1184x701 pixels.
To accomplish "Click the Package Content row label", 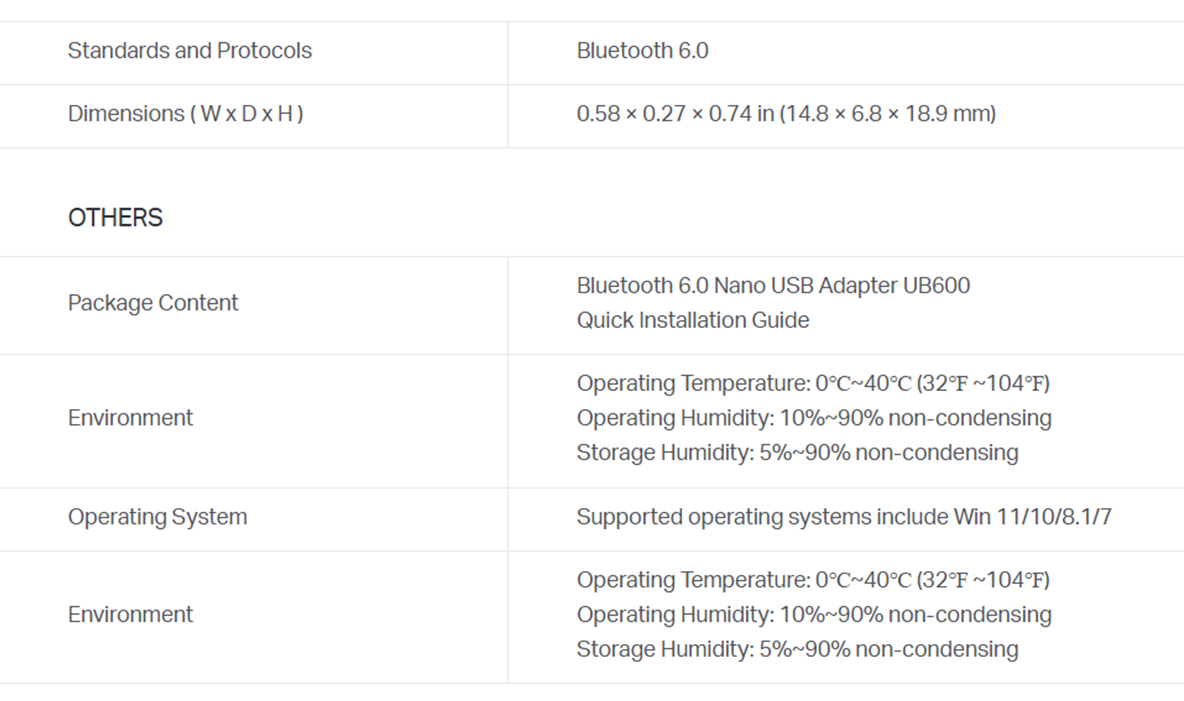I will [153, 303].
